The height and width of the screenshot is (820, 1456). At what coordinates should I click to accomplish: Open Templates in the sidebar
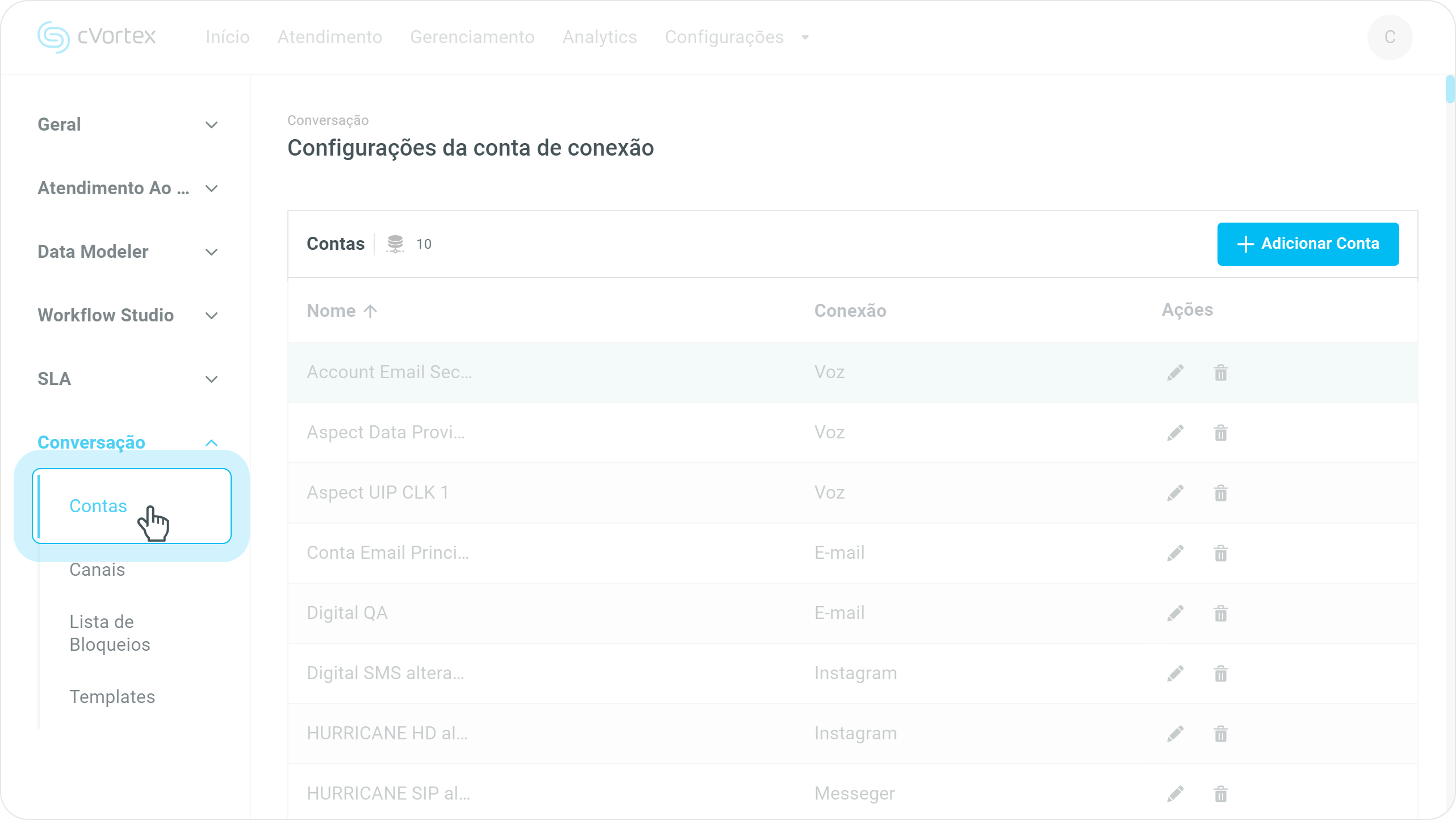click(112, 697)
